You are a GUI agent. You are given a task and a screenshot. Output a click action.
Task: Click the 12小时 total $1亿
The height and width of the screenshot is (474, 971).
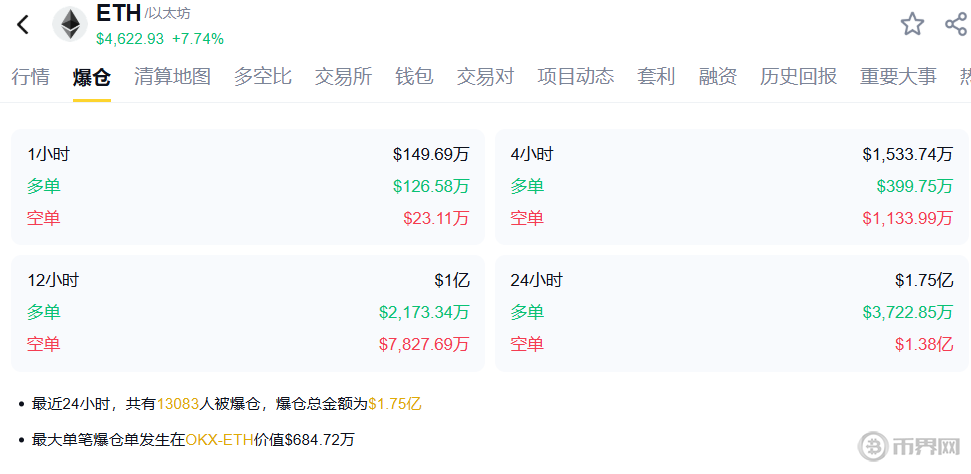pyautogui.click(x=452, y=281)
